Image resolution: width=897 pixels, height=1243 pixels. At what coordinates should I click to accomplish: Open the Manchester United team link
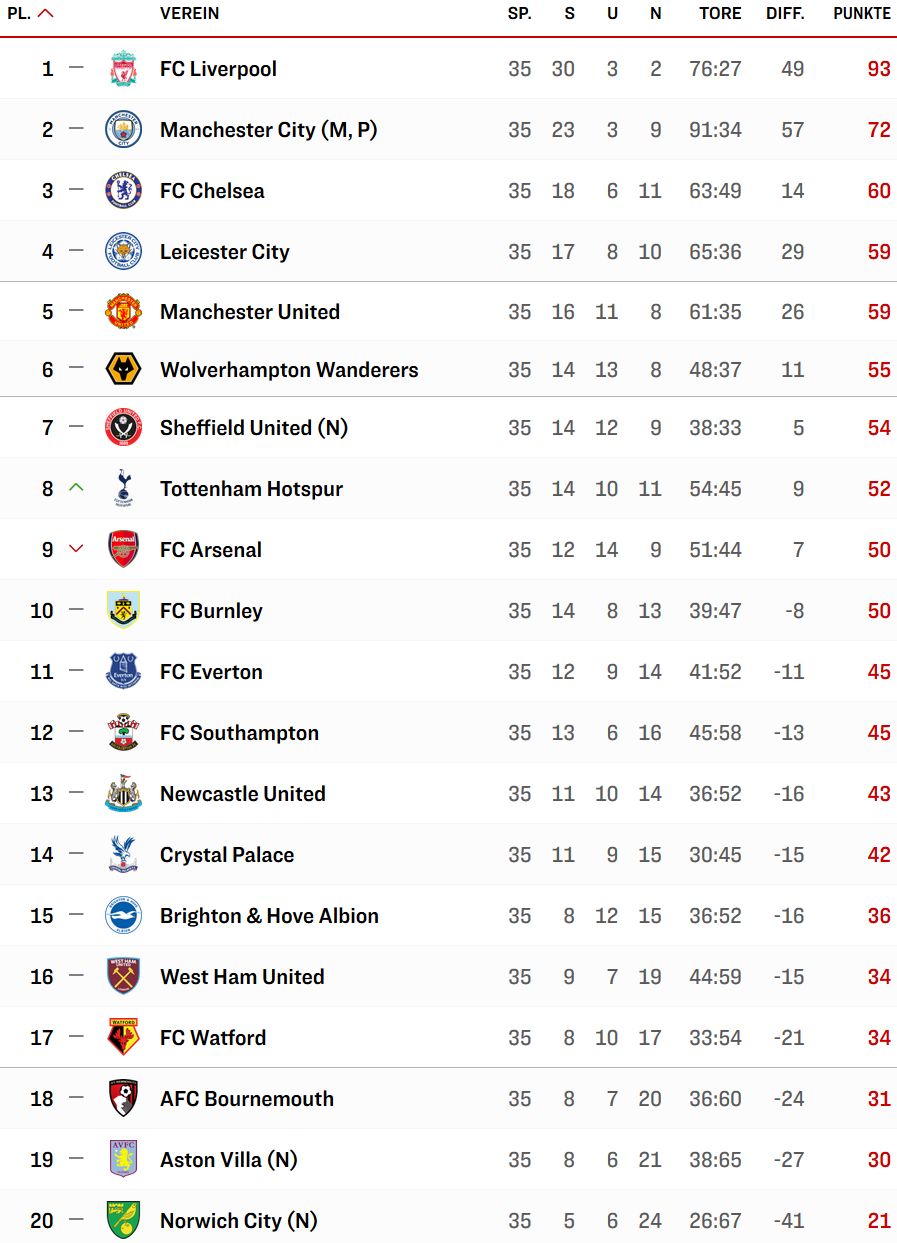250,312
